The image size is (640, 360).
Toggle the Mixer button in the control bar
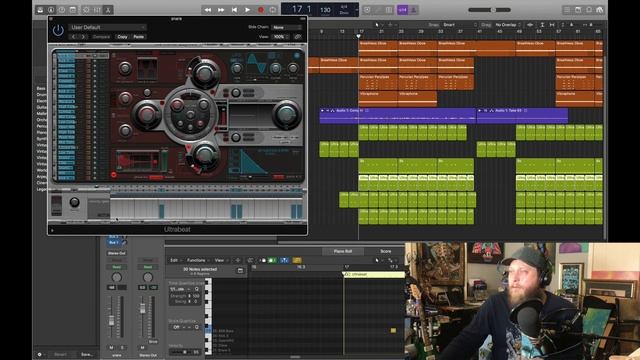(97, 10)
